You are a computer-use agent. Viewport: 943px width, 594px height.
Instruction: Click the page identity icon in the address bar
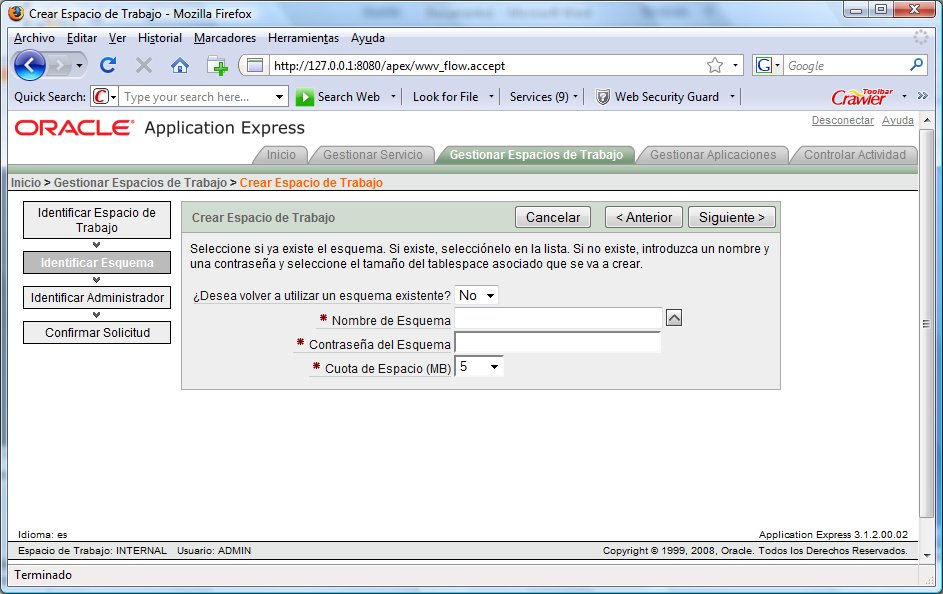[255, 65]
